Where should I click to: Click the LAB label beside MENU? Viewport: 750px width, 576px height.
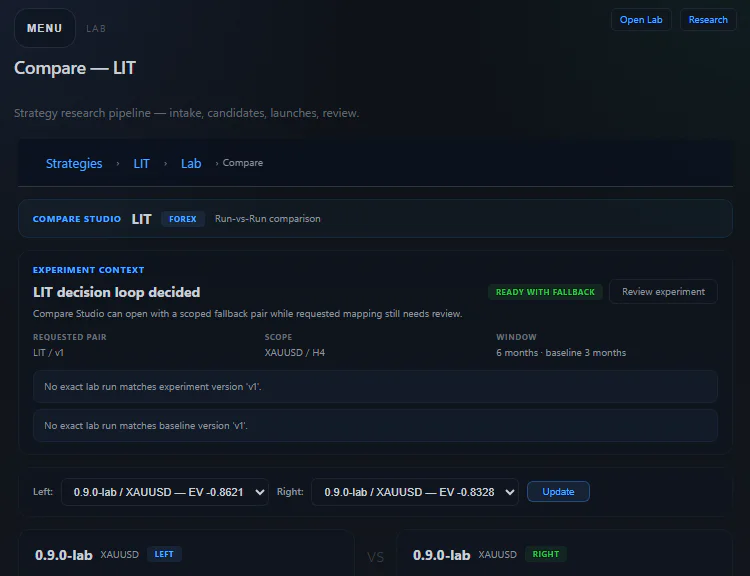pyautogui.click(x=96, y=29)
